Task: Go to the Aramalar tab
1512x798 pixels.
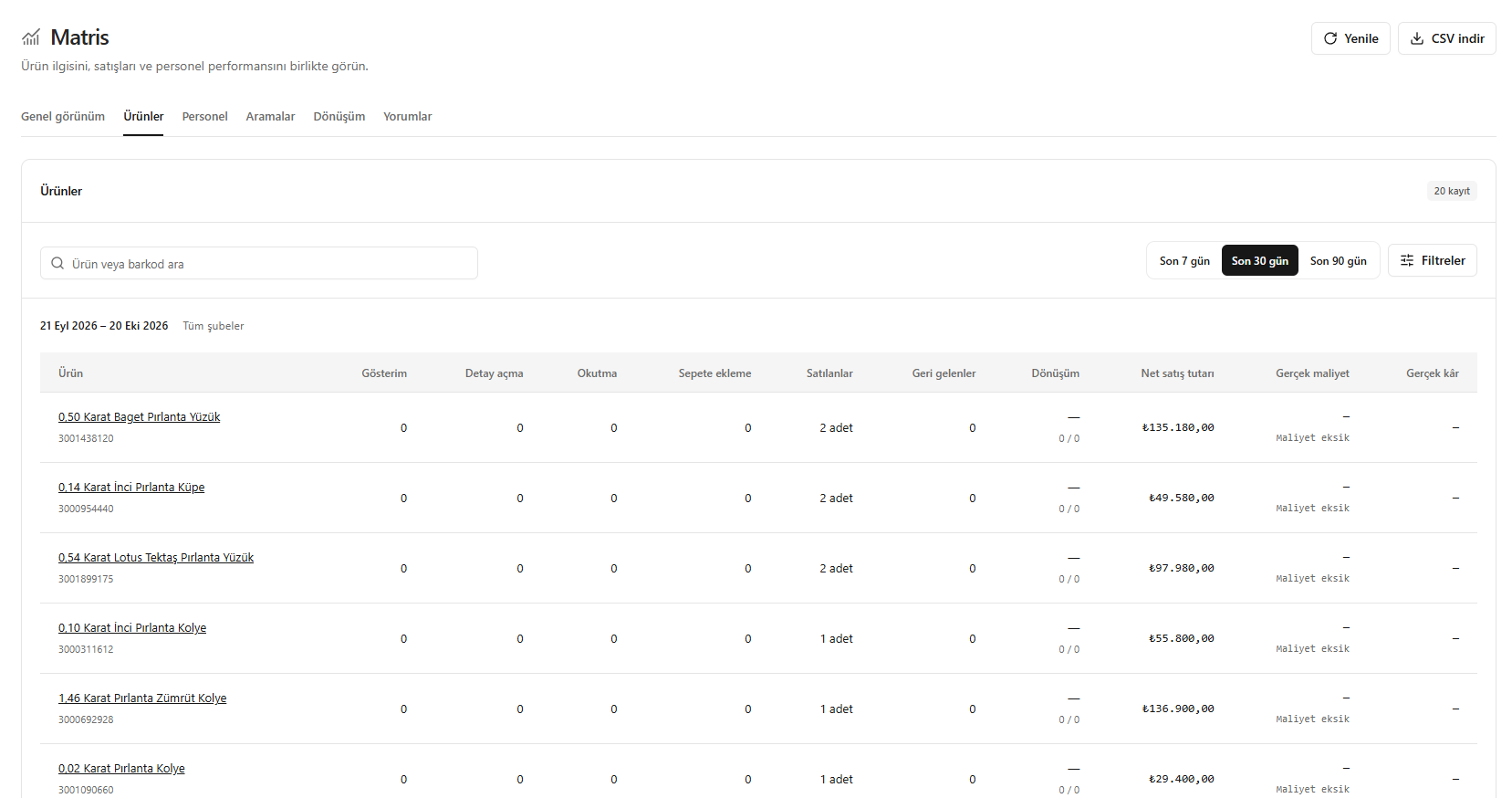Action: tap(270, 116)
